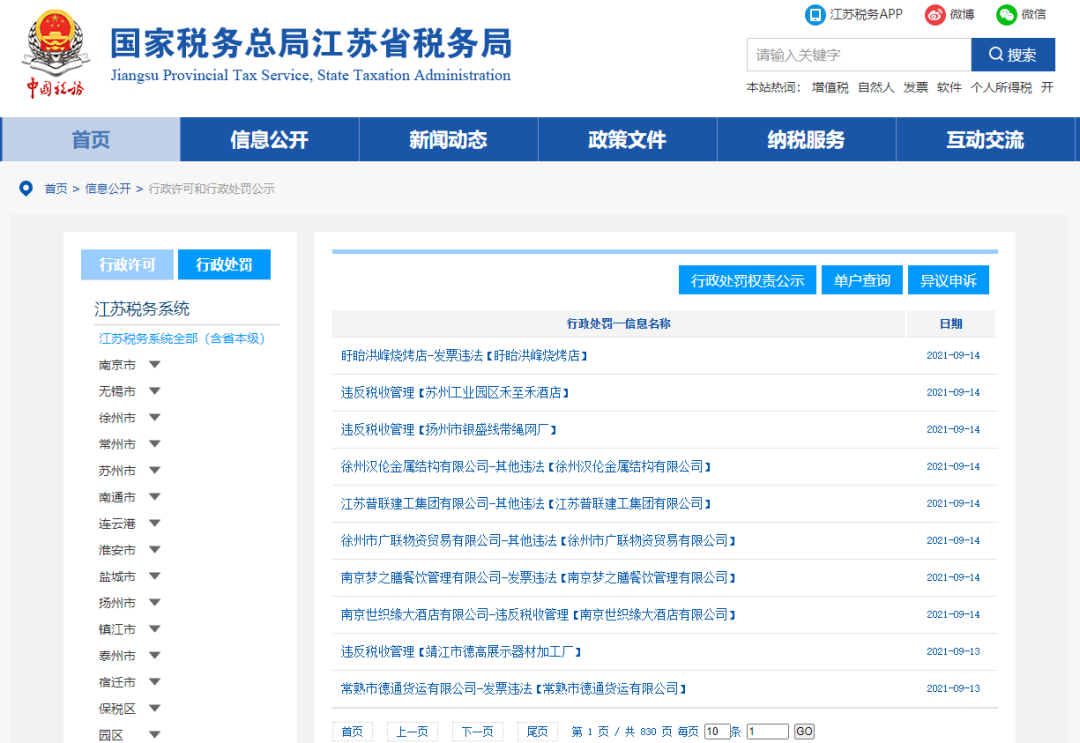Click the location pin beside the breadcrumb
This screenshot has width=1080, height=743.
[x=25, y=186]
